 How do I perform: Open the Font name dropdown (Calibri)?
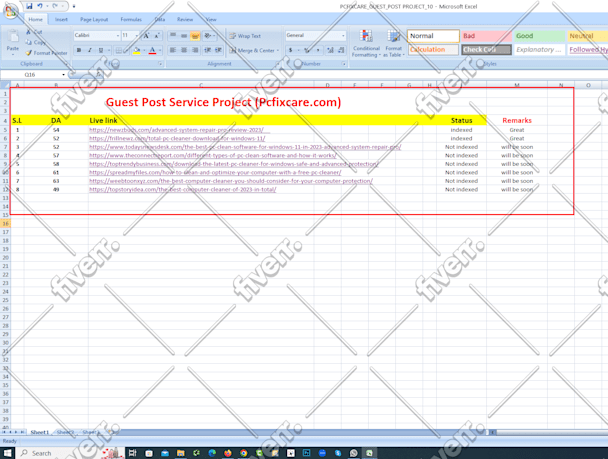pos(117,36)
